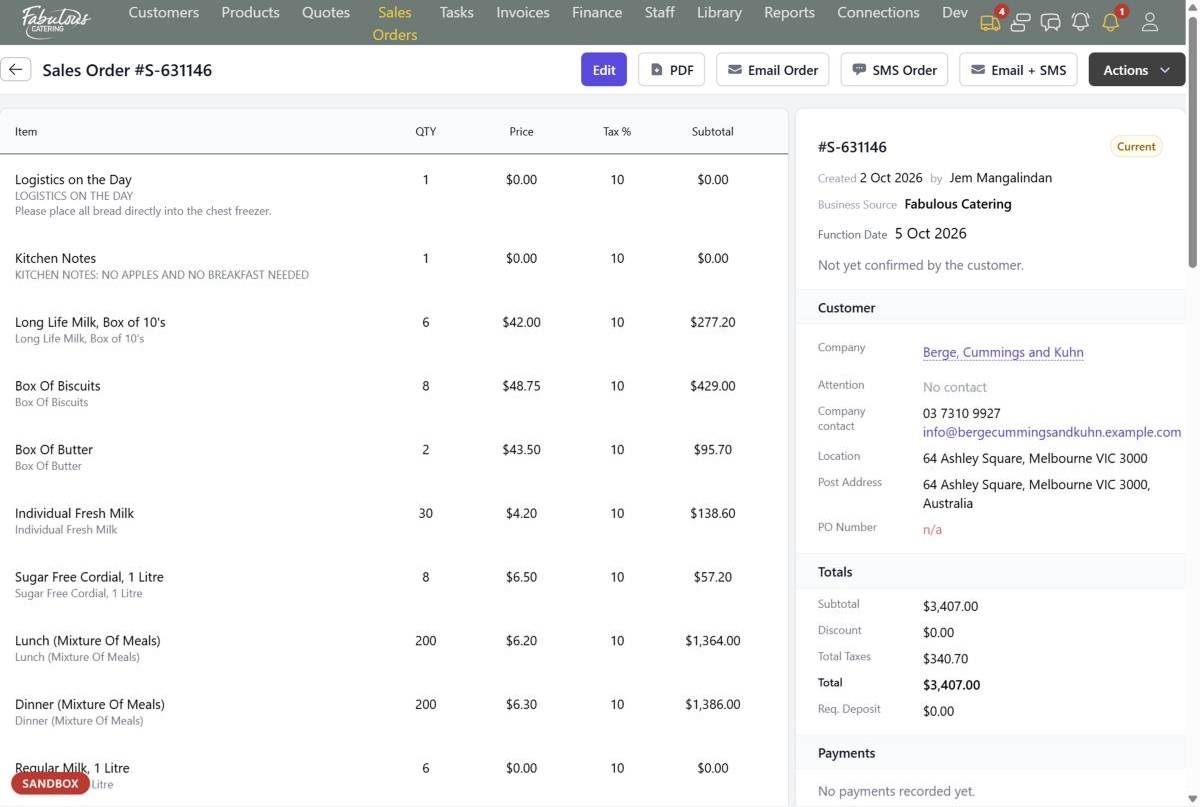Expand the Actions dropdown
1200x807 pixels.
[1137, 70]
